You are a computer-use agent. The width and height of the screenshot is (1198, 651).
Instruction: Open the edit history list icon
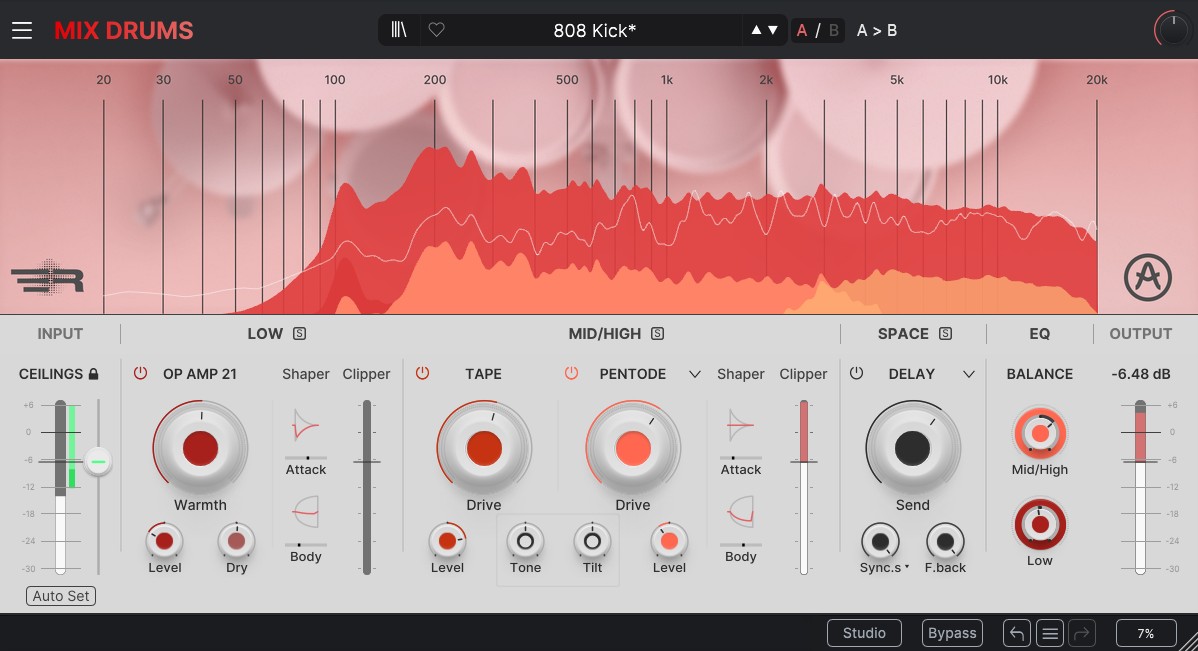point(1051,633)
